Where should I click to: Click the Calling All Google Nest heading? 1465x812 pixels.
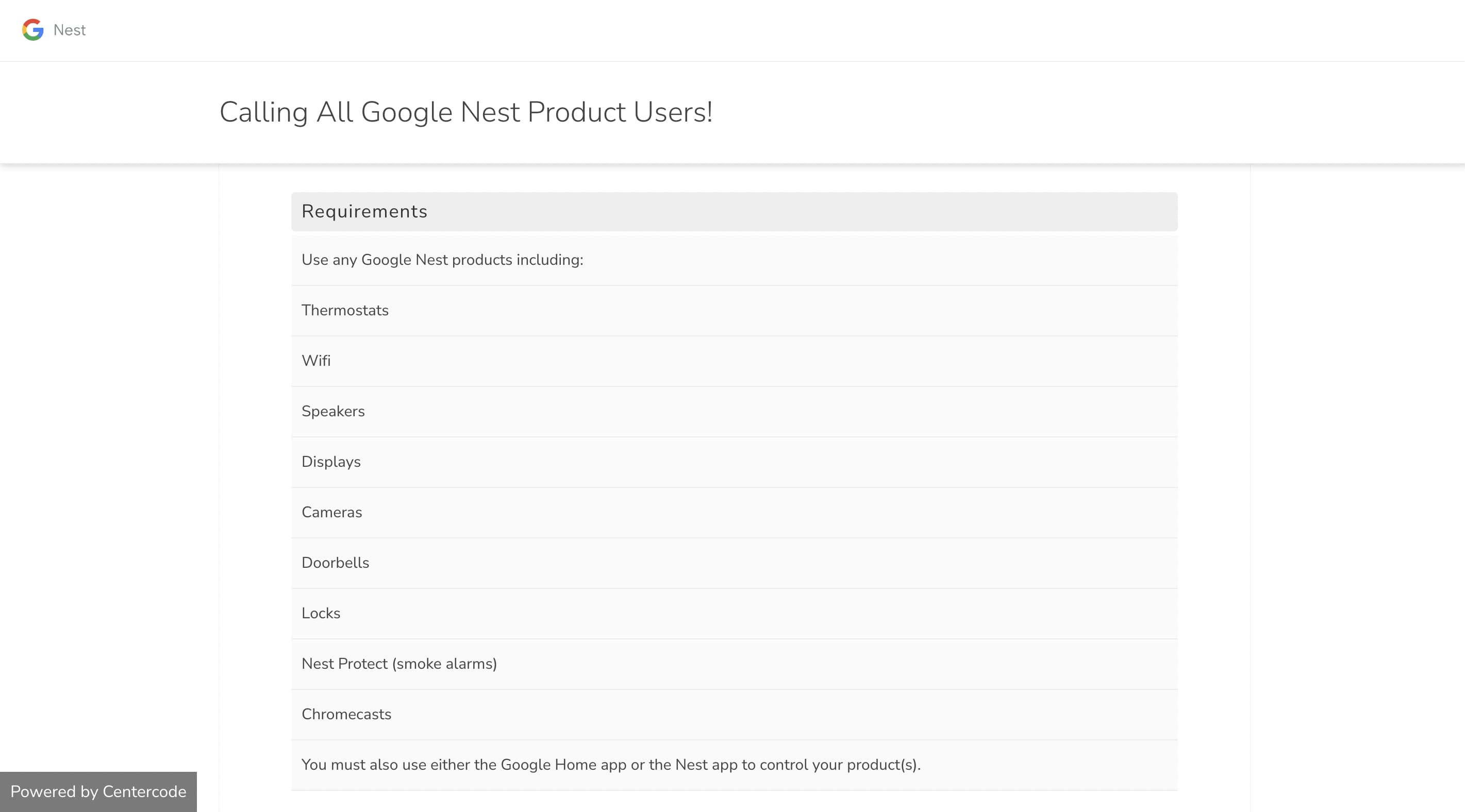click(466, 112)
